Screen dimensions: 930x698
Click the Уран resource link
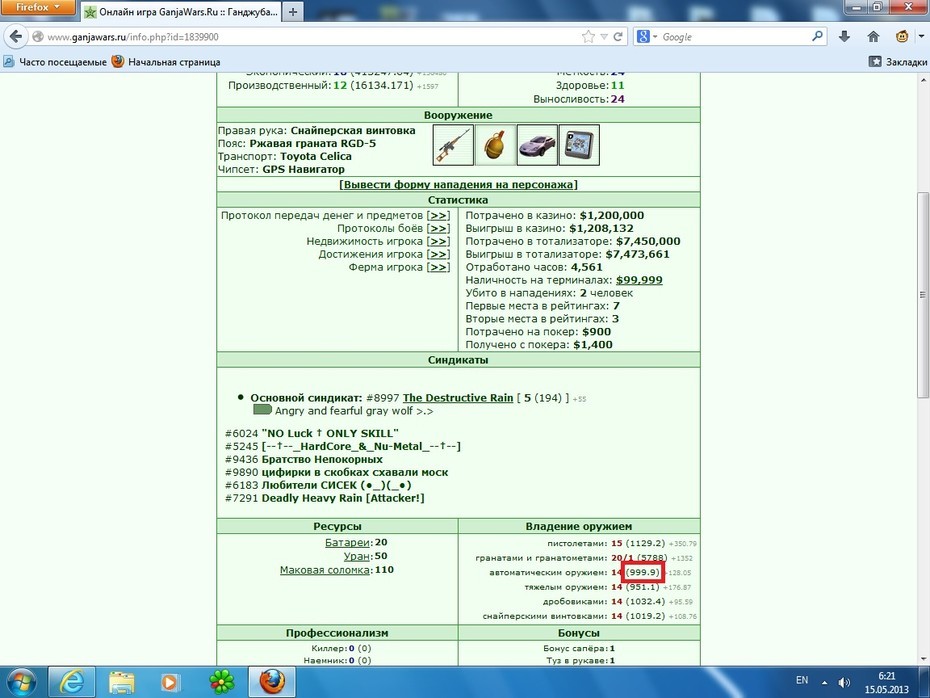(357, 556)
